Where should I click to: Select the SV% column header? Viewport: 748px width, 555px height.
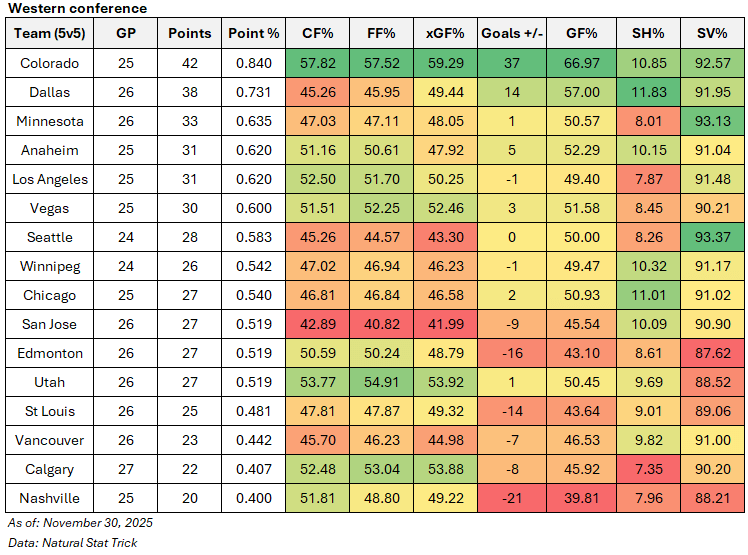[711, 33]
